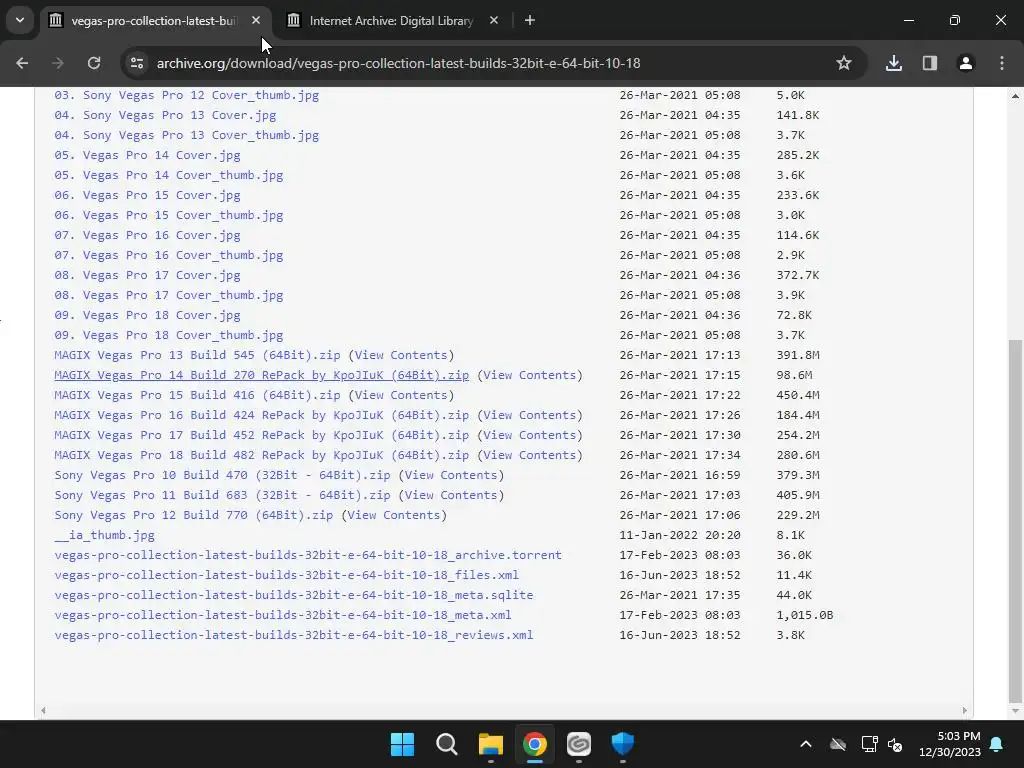Download MAGIX Vegas Pro 16 Build 424 zip
Viewport: 1024px width, 768px height.
coord(261,415)
